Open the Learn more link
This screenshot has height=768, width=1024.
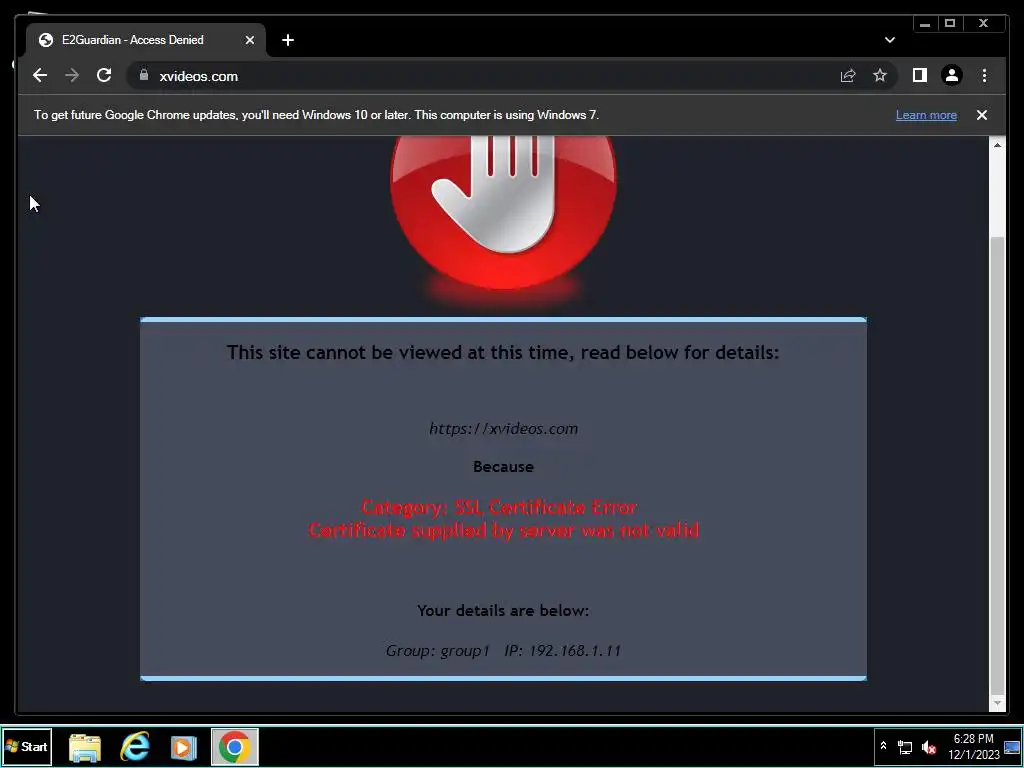point(926,115)
